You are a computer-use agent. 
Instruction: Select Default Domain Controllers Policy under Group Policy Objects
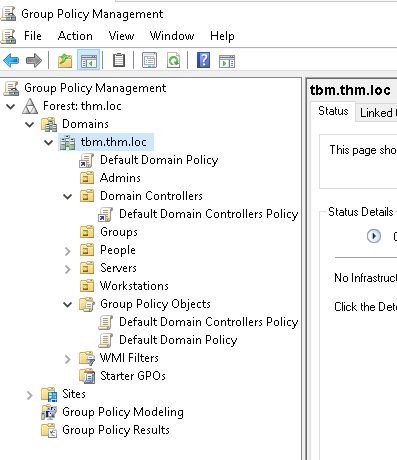[209, 322]
